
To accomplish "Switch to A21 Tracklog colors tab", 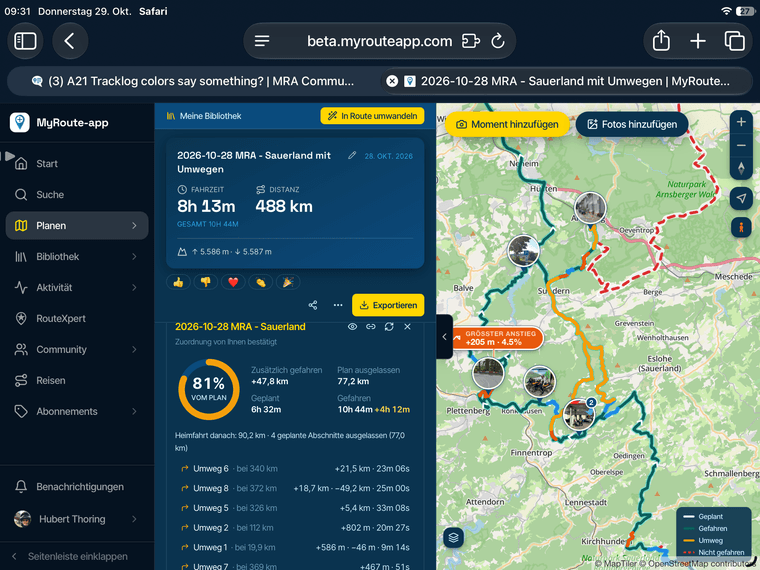I will point(193,81).
